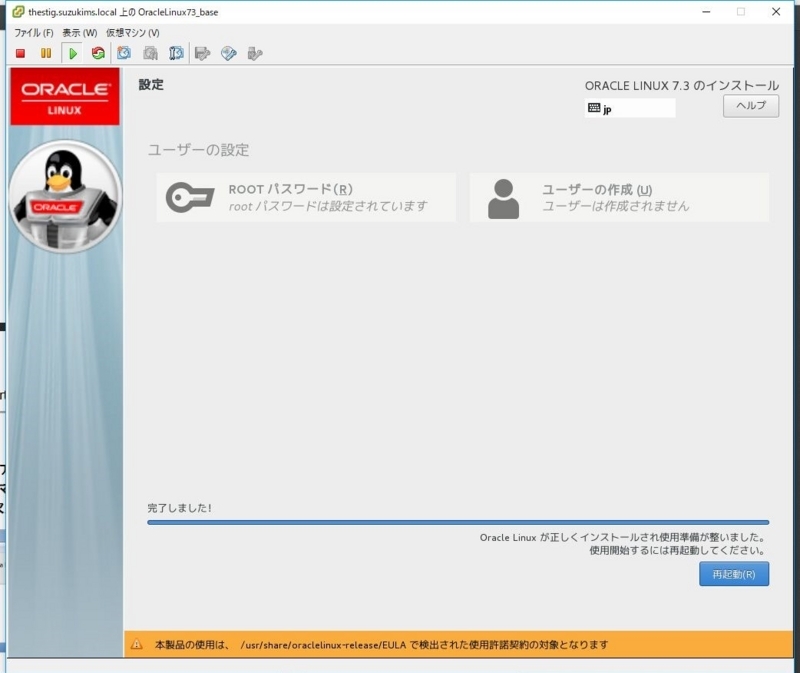Close the OracleLinux73_base console window
The height and width of the screenshot is (673, 800).
coord(776,12)
